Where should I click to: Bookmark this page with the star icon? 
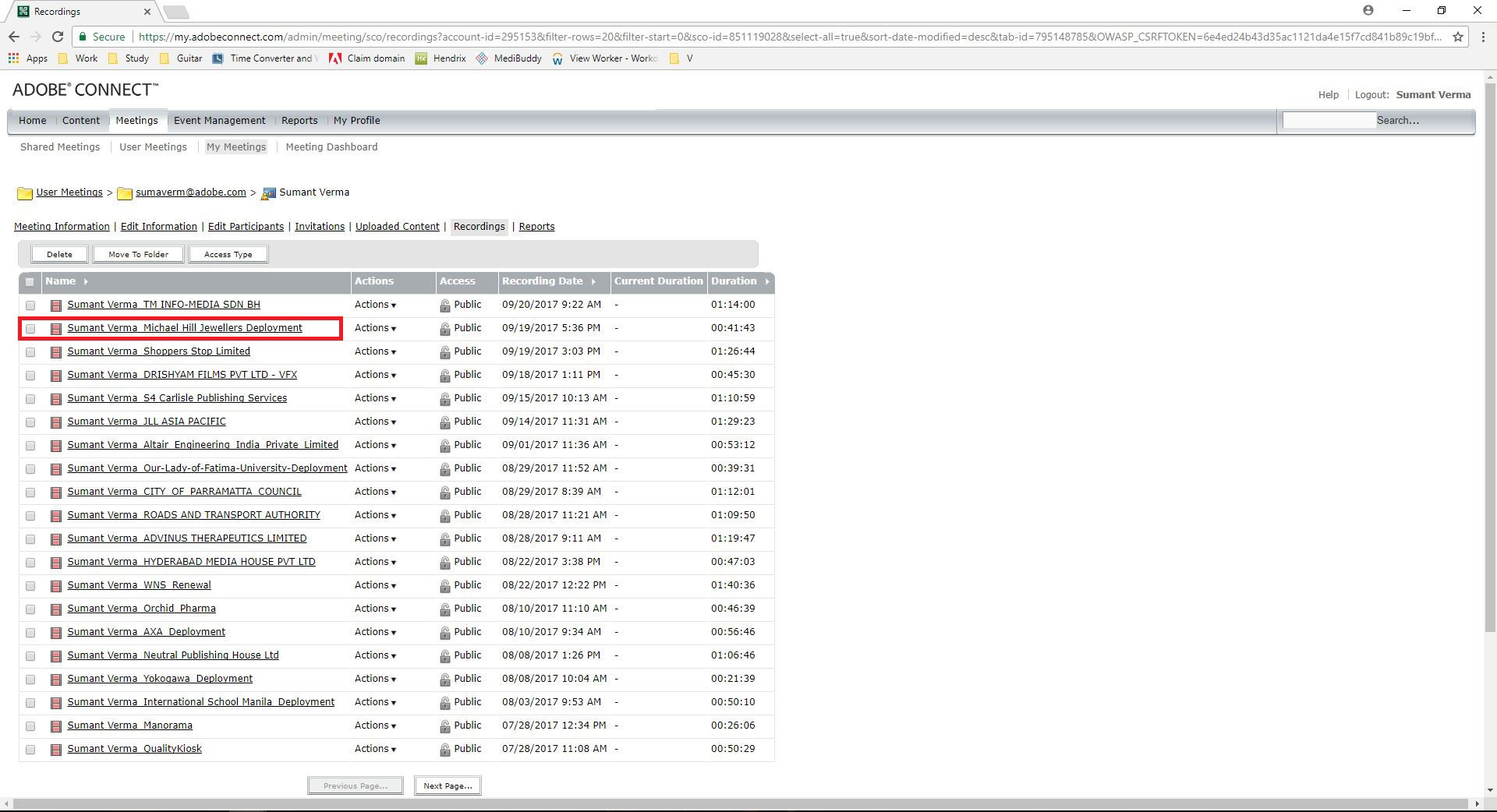[1457, 37]
